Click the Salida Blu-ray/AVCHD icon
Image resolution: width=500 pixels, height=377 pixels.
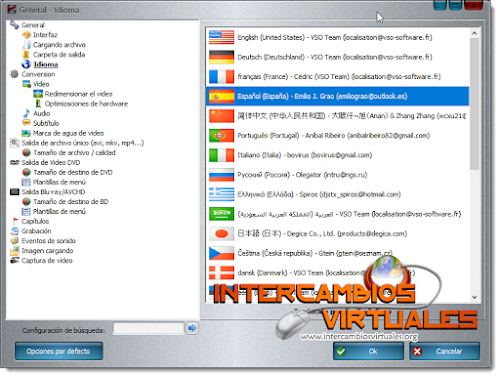point(15,192)
